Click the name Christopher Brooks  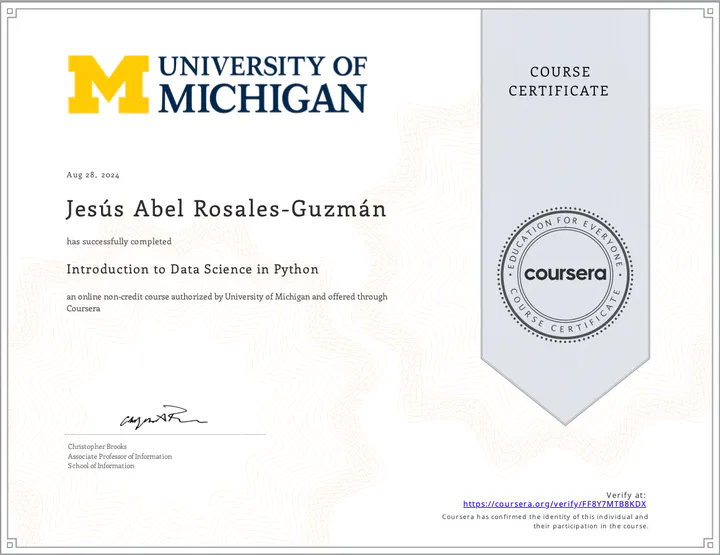coord(97,446)
